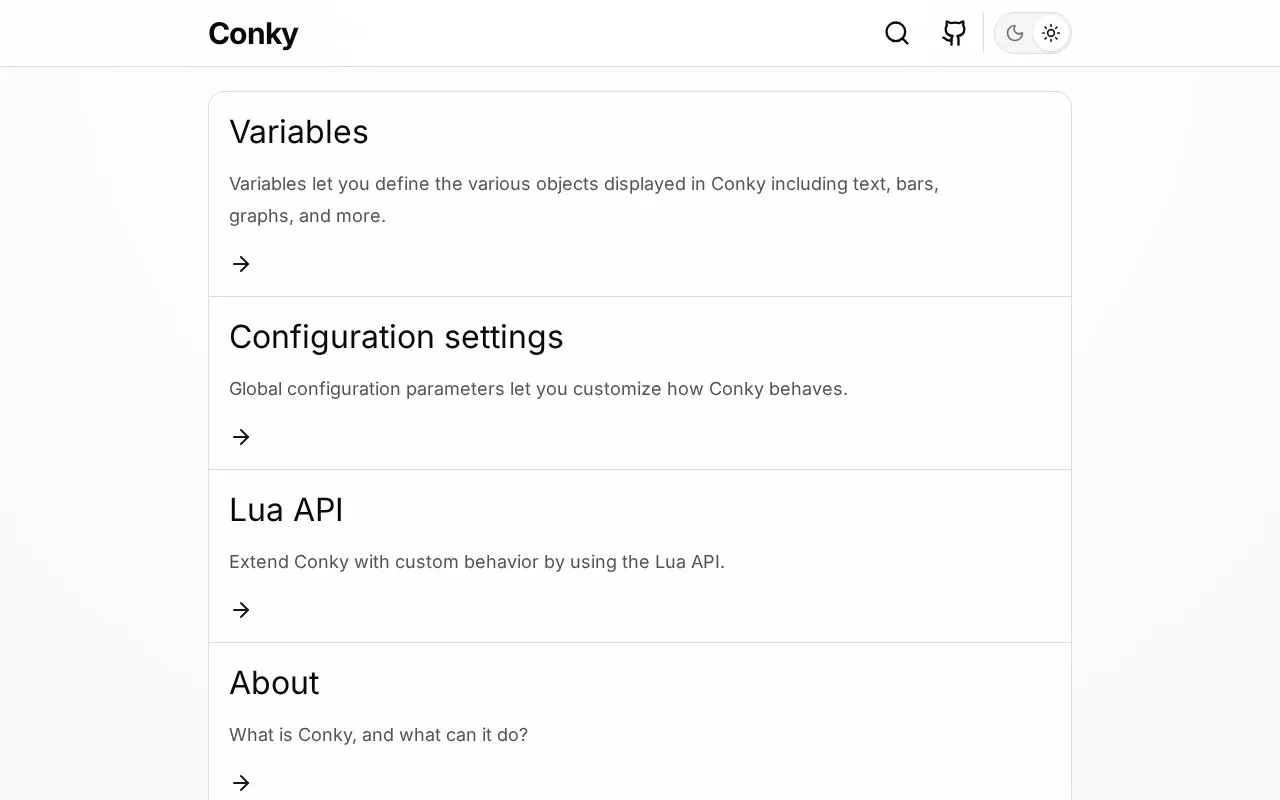The width and height of the screenshot is (1280, 800).
Task: Go to the Conky home logo
Action: [253, 34]
